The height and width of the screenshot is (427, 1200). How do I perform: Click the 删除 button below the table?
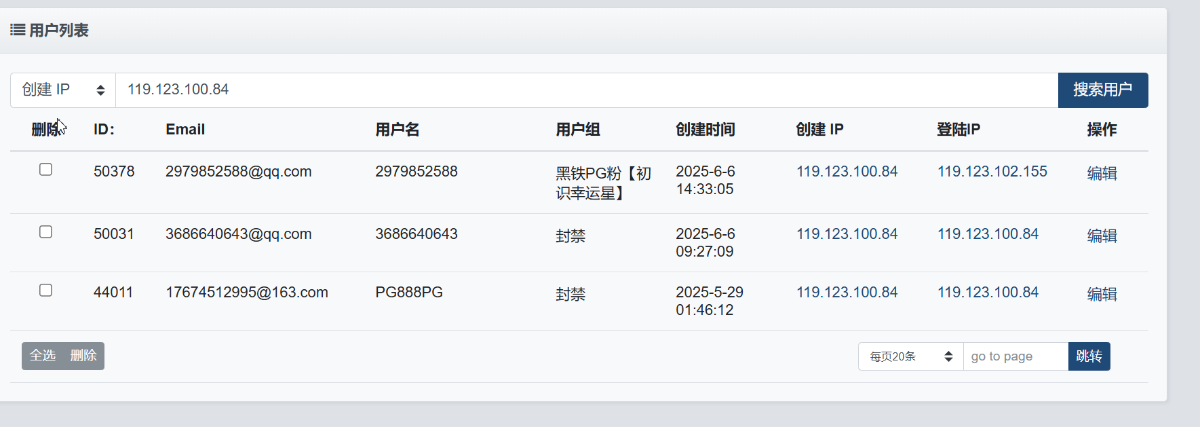tap(84, 356)
